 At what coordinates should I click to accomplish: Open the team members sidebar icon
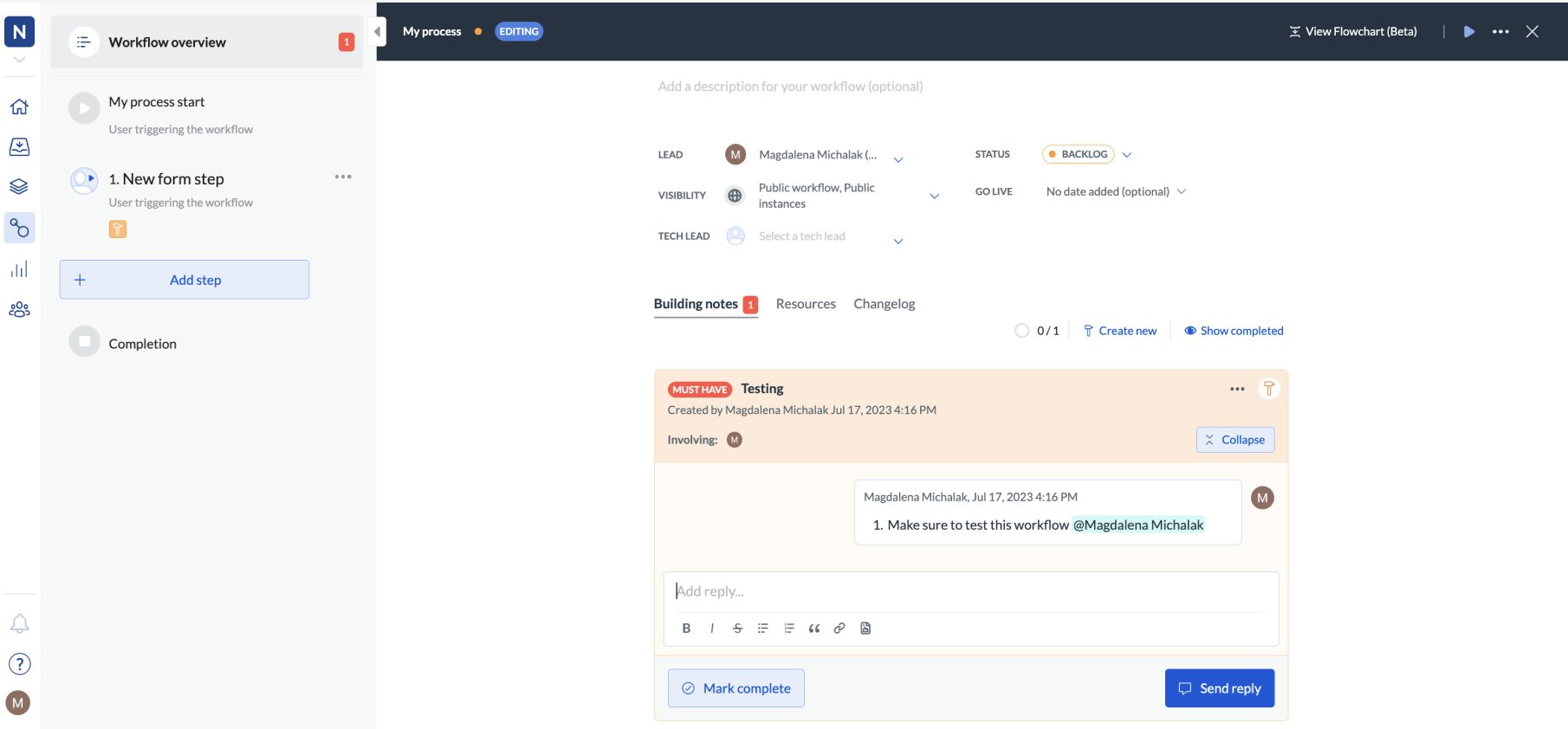(x=19, y=310)
